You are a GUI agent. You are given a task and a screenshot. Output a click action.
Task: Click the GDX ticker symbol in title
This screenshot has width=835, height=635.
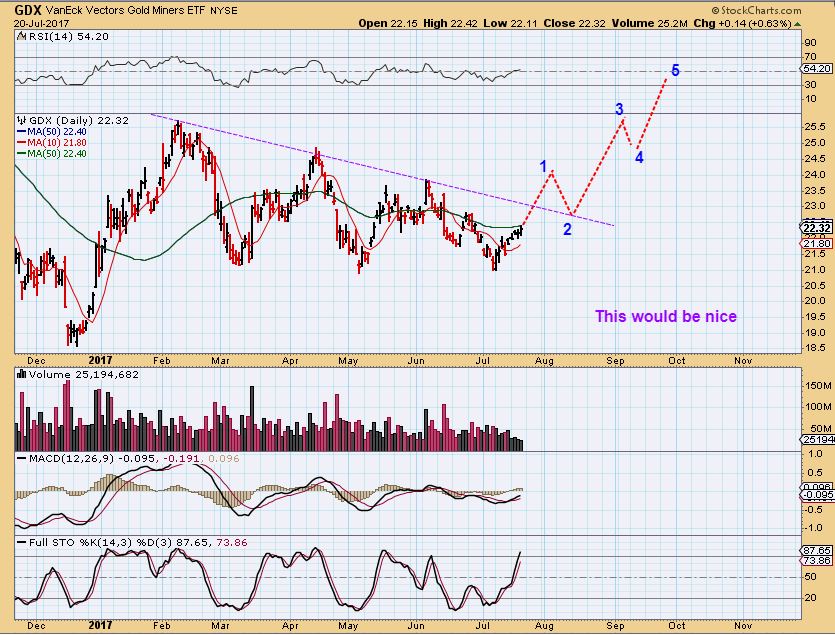[28, 8]
